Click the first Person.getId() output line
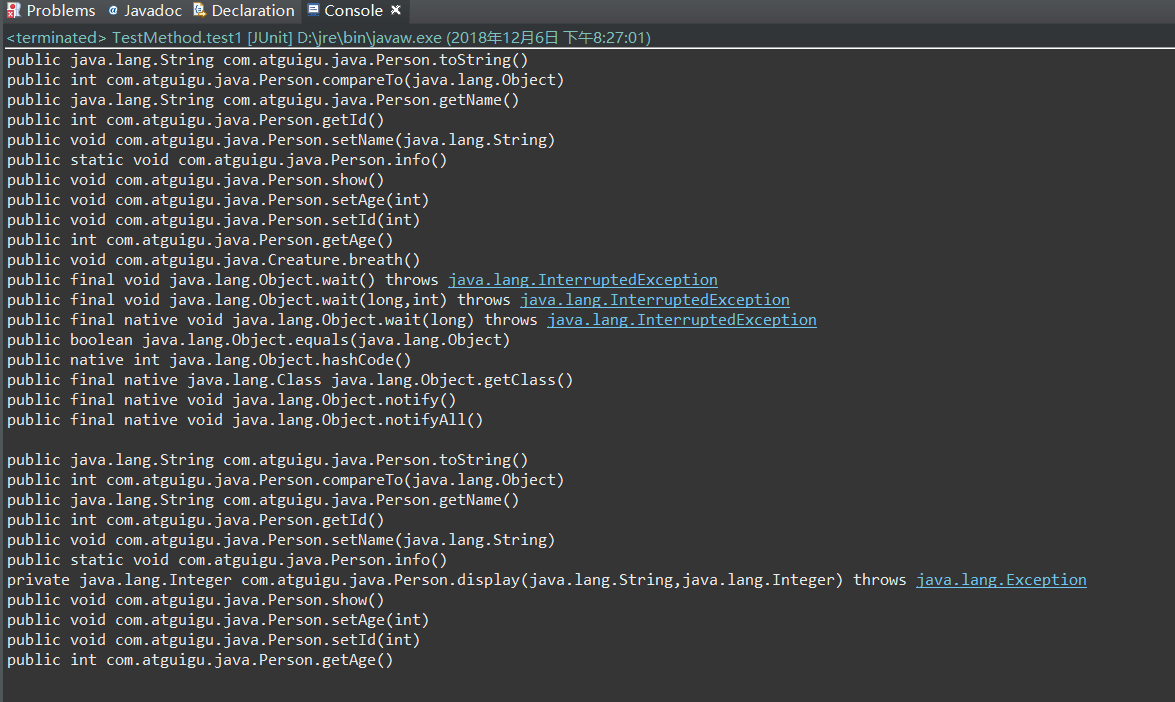1175x702 pixels. (x=196, y=120)
